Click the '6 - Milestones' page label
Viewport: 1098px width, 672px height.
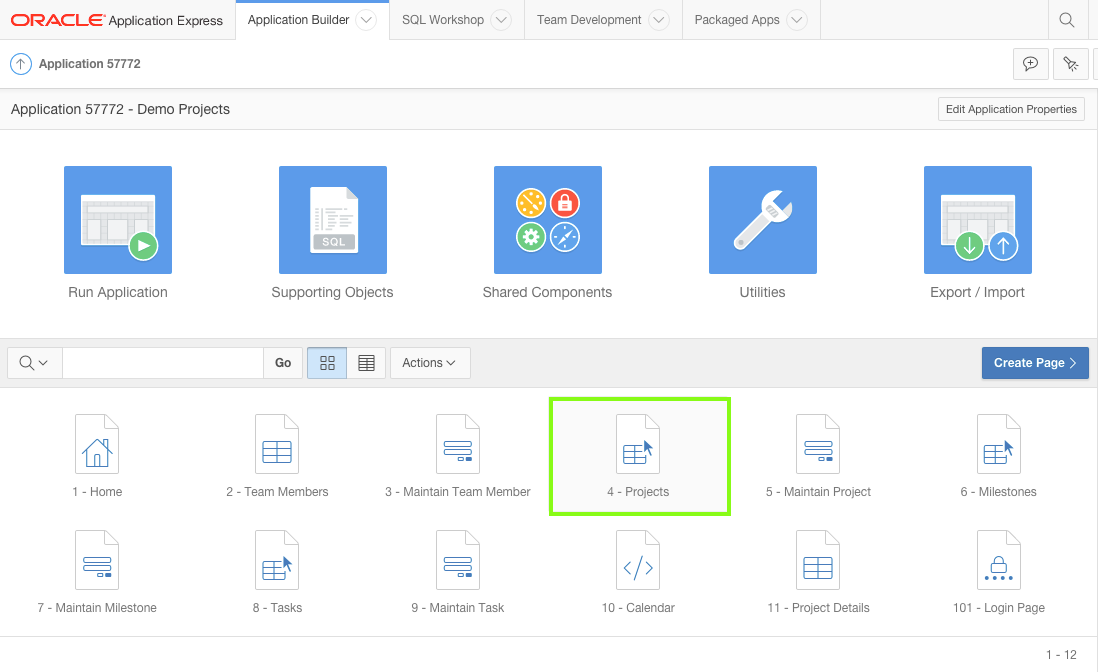pyautogui.click(x=999, y=492)
